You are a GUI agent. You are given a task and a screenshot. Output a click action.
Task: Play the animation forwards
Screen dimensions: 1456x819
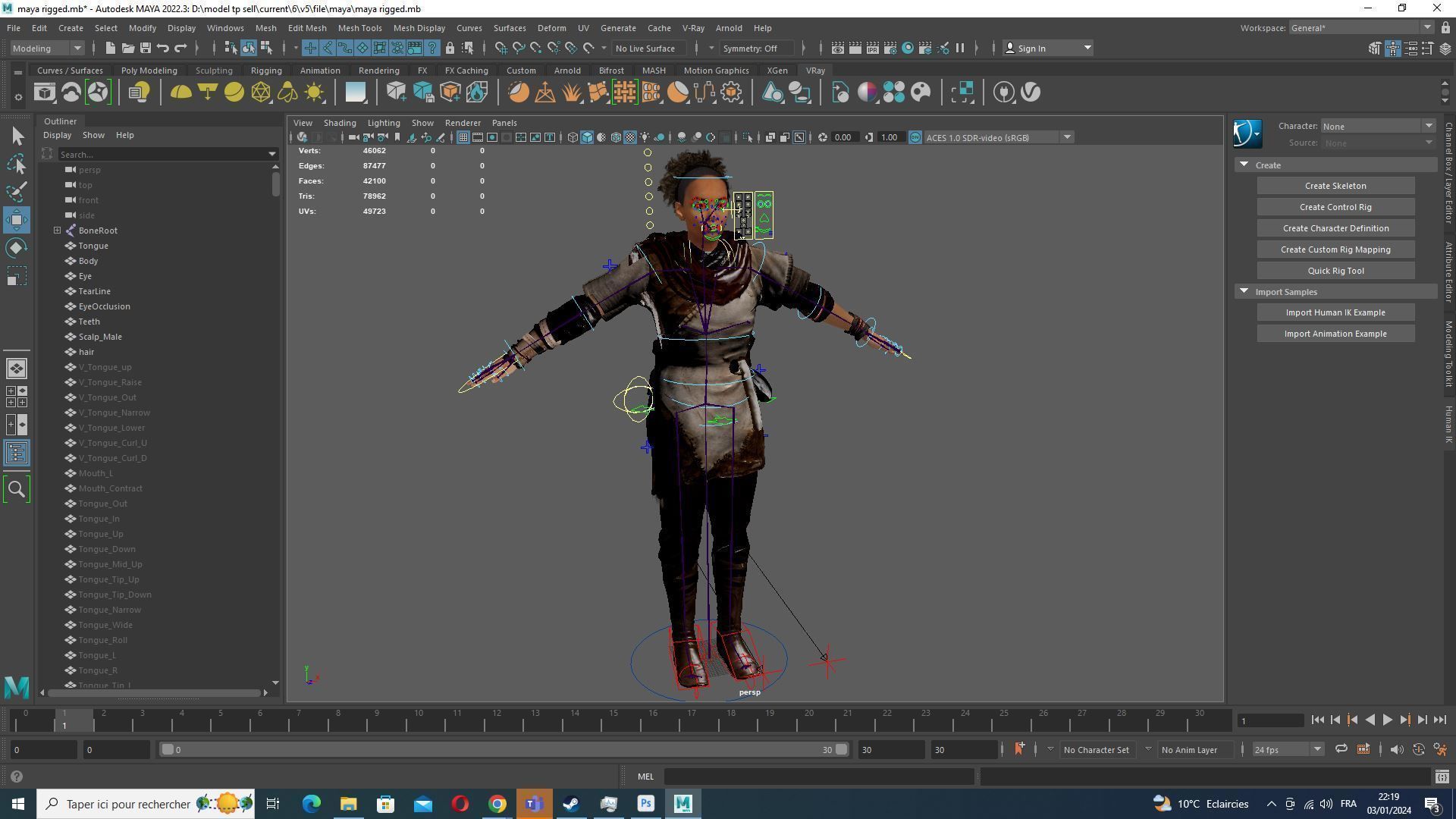tap(1388, 720)
